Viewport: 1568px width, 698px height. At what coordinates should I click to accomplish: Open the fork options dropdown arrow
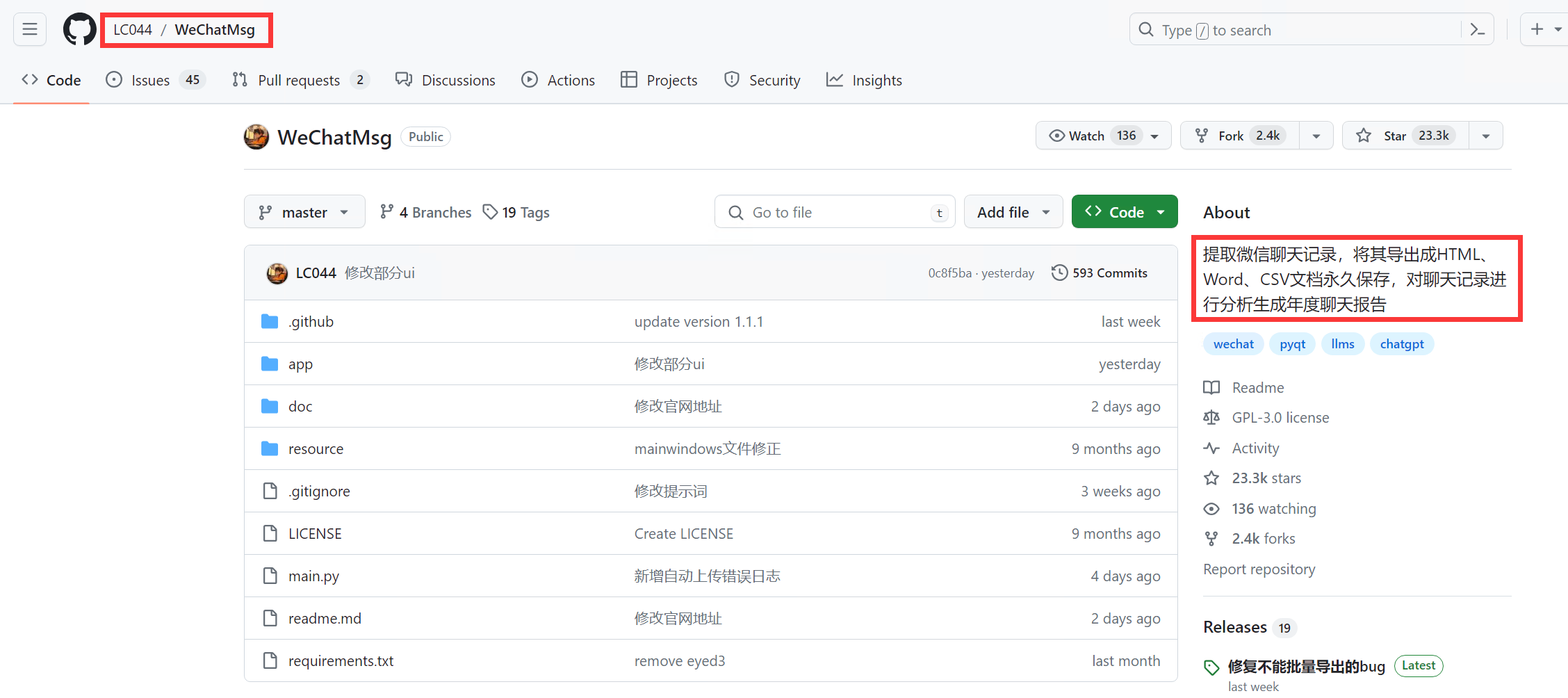coord(1316,136)
